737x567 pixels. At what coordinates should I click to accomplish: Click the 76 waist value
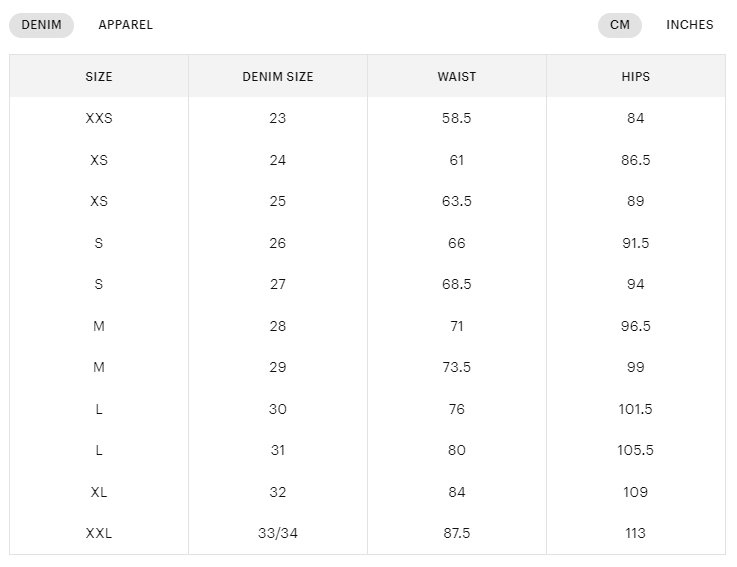[x=457, y=409]
